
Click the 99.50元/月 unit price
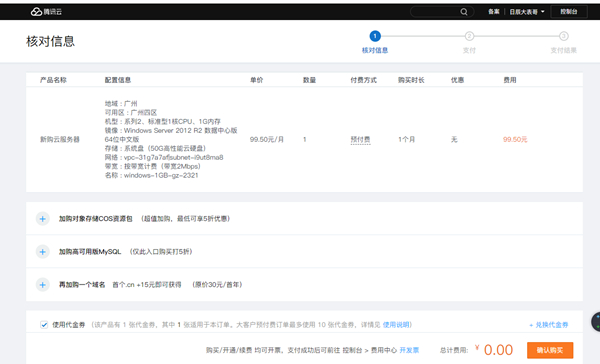click(x=267, y=140)
